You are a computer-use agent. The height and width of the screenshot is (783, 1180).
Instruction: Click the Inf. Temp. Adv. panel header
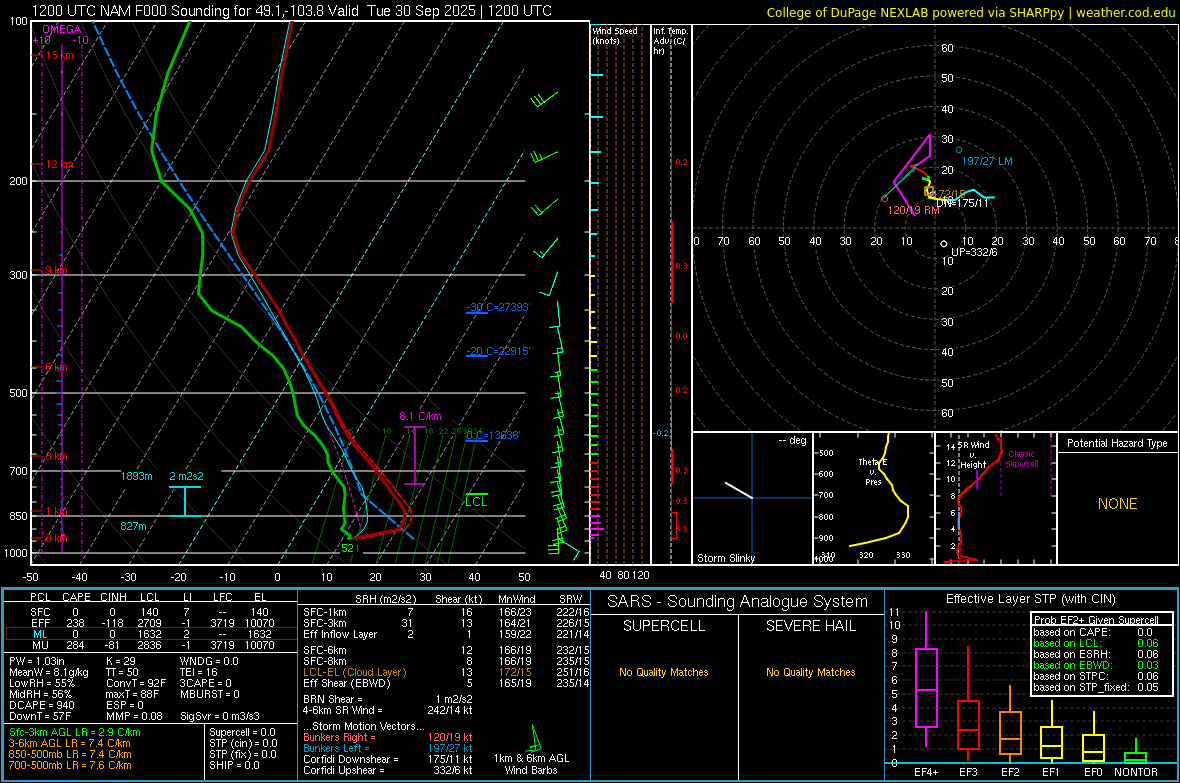tap(670, 41)
